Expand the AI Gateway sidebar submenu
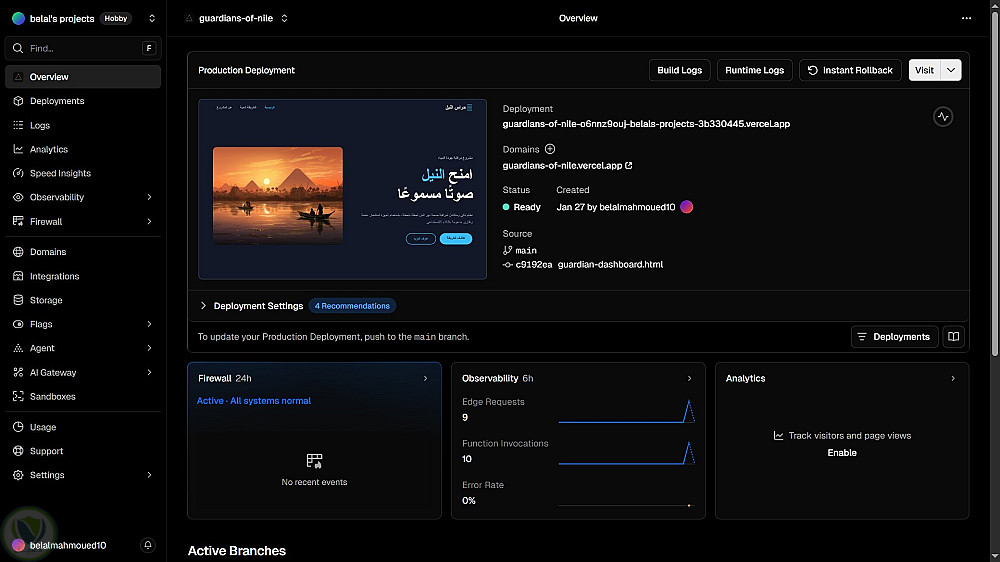 [x=149, y=373]
